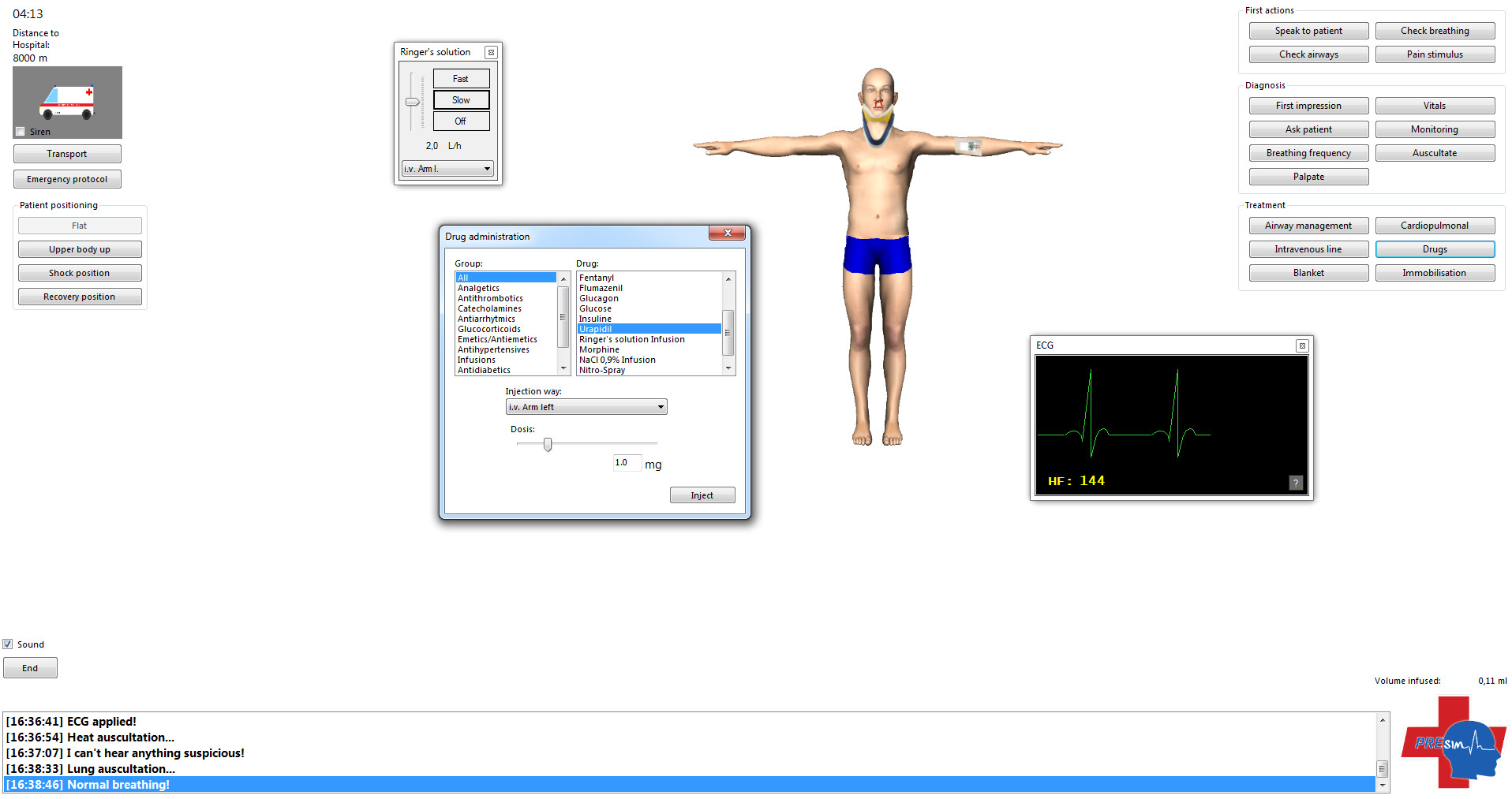
Task: Open the ECG help question mark icon
Action: [x=1295, y=483]
